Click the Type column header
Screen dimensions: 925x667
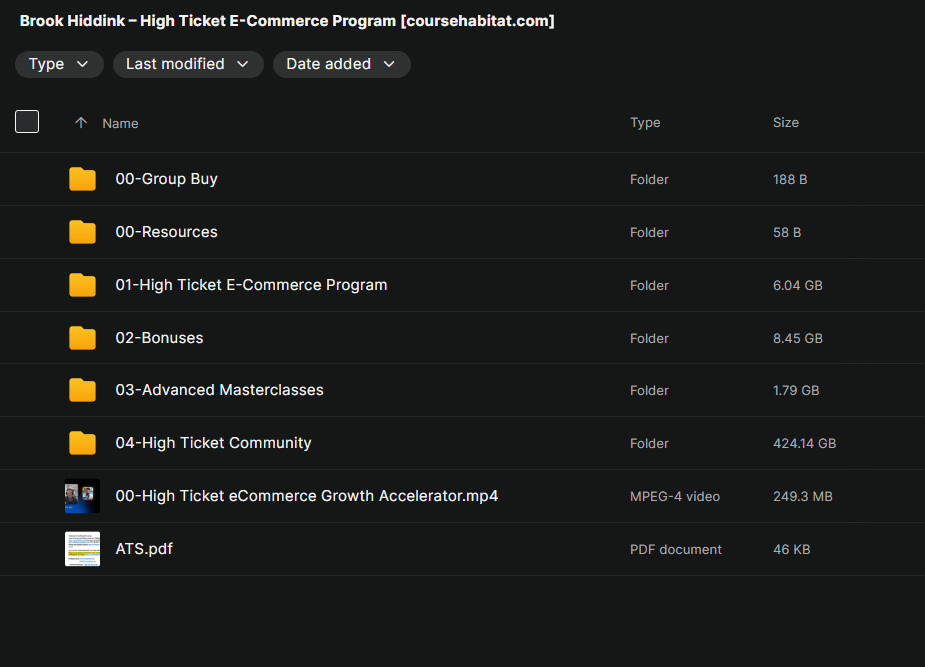tap(645, 123)
